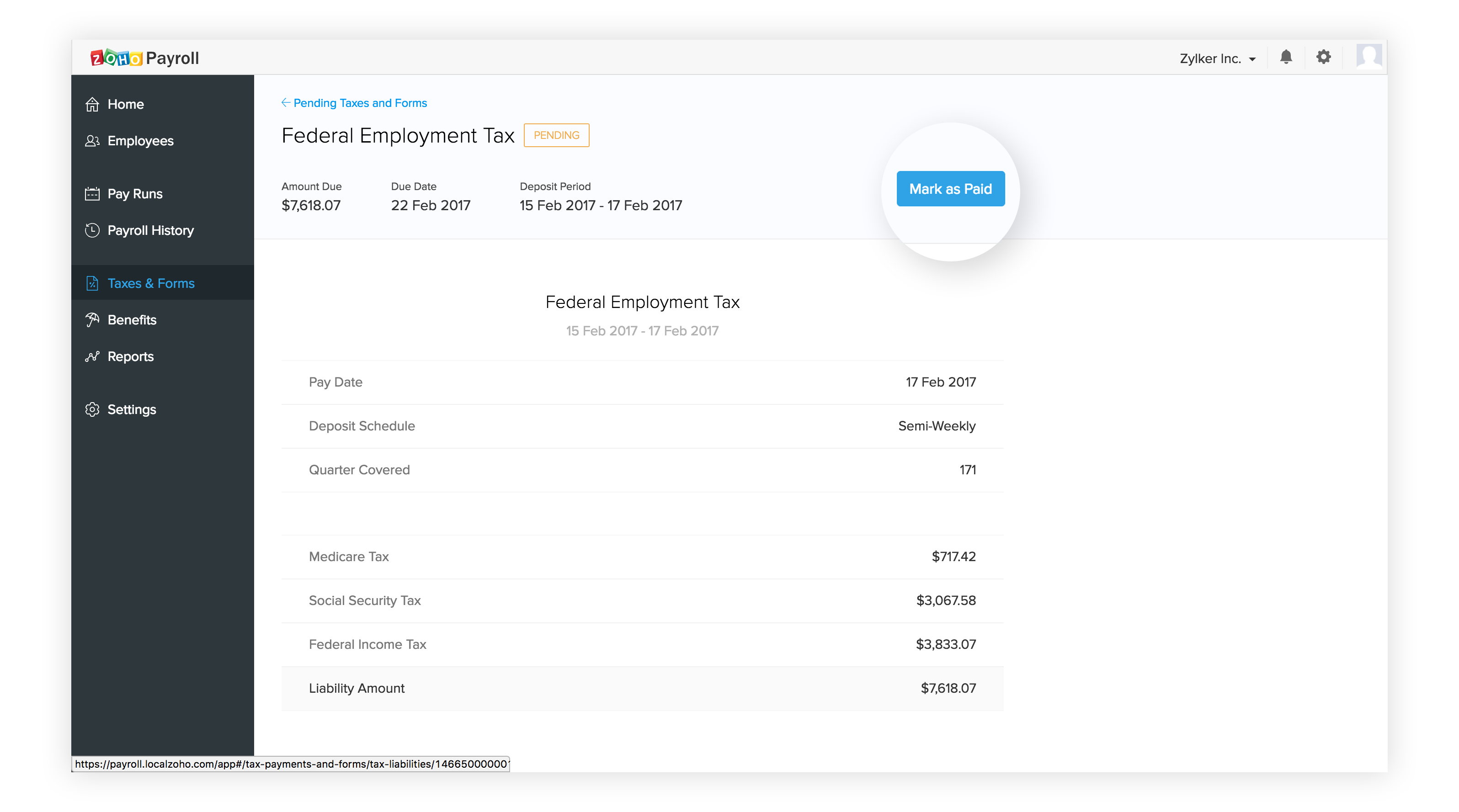Navigate to the Settings menu item
The width and height of the screenshot is (1459, 812).
coord(132,409)
